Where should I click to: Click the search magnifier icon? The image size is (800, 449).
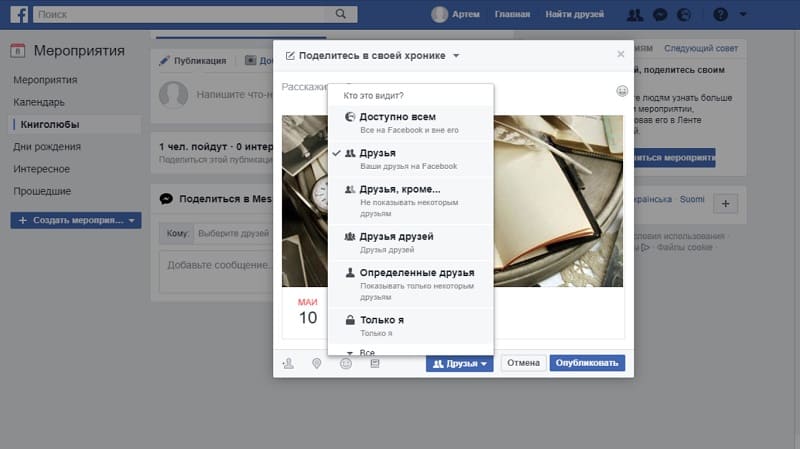[340, 14]
